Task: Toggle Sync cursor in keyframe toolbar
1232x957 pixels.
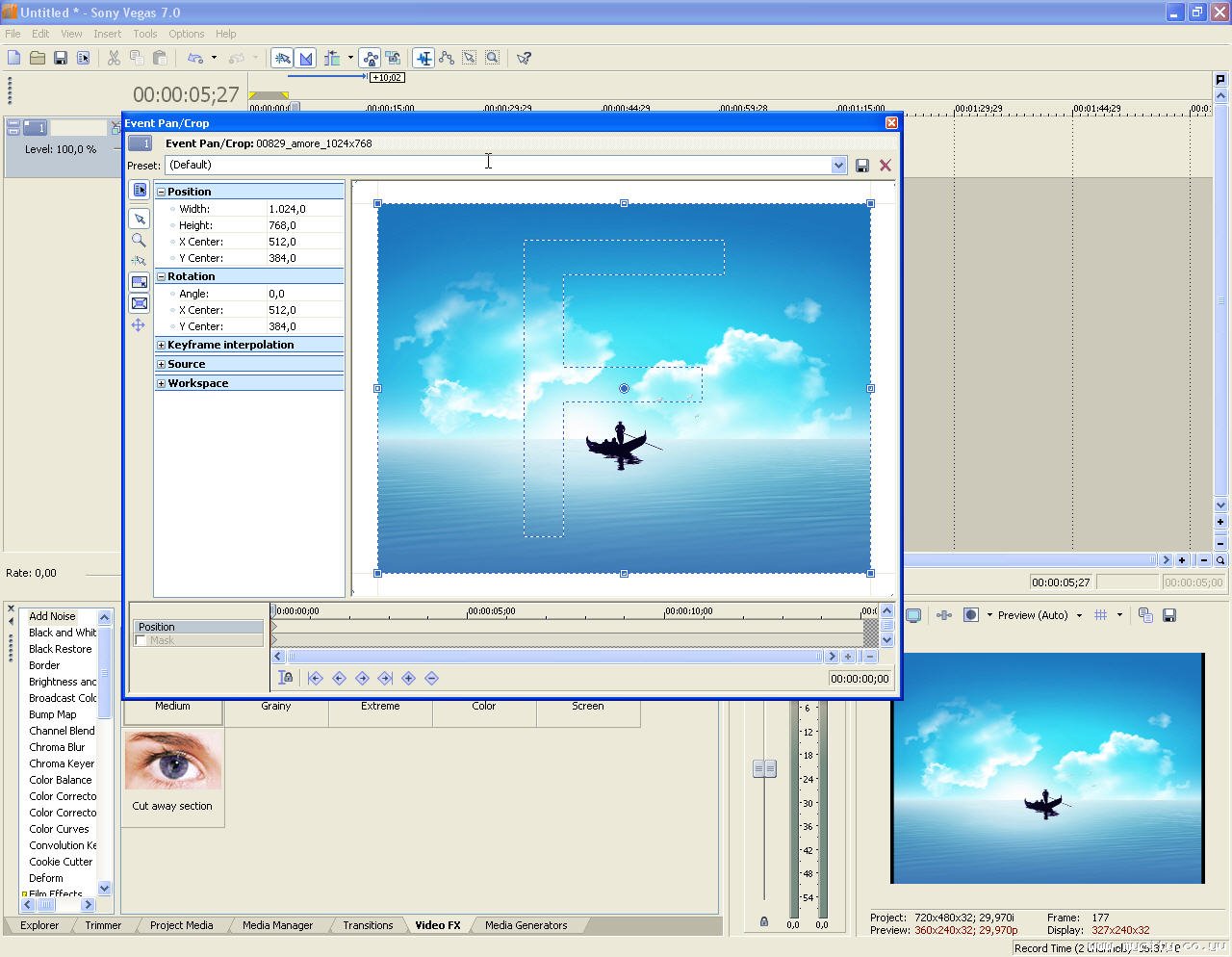Action: point(286,679)
